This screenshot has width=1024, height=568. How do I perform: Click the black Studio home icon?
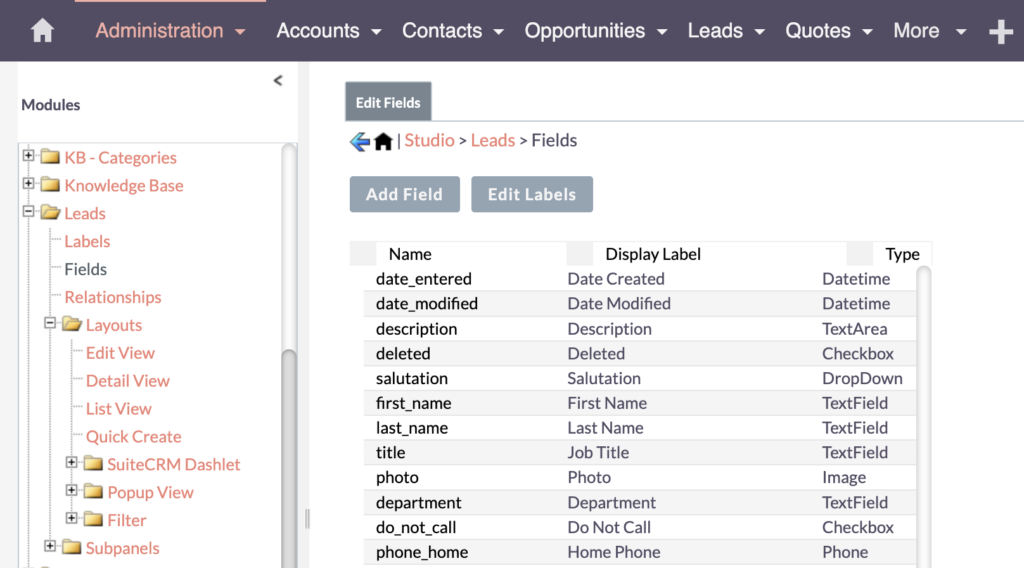point(383,141)
